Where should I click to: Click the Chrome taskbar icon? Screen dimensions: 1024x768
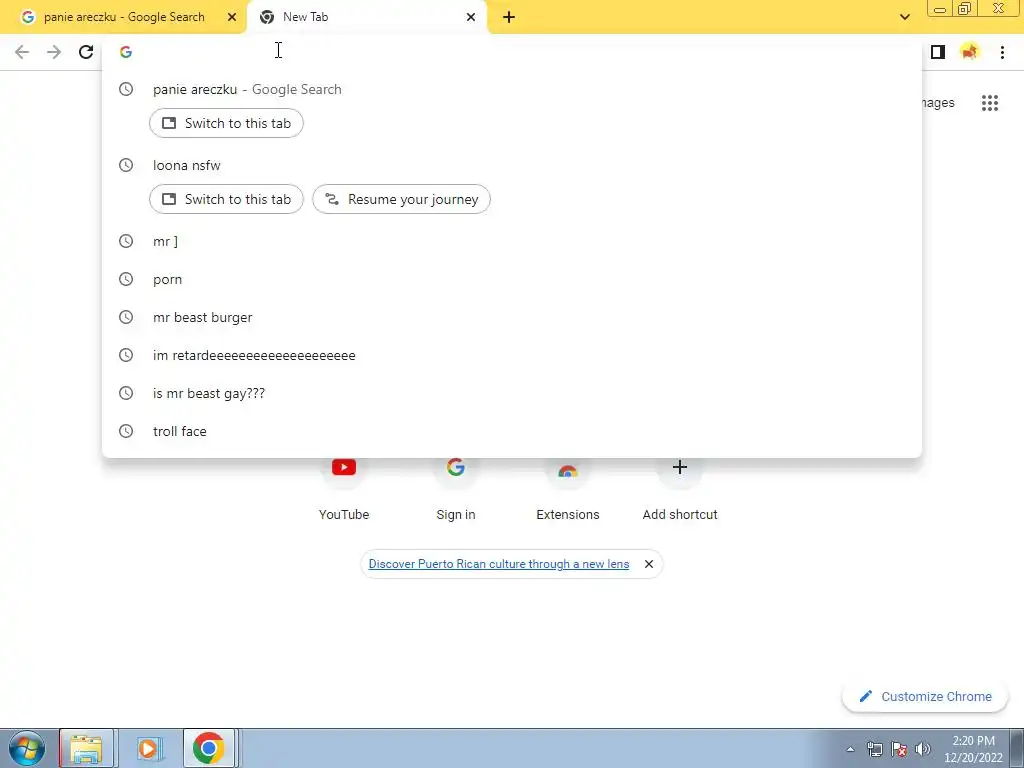(x=208, y=748)
